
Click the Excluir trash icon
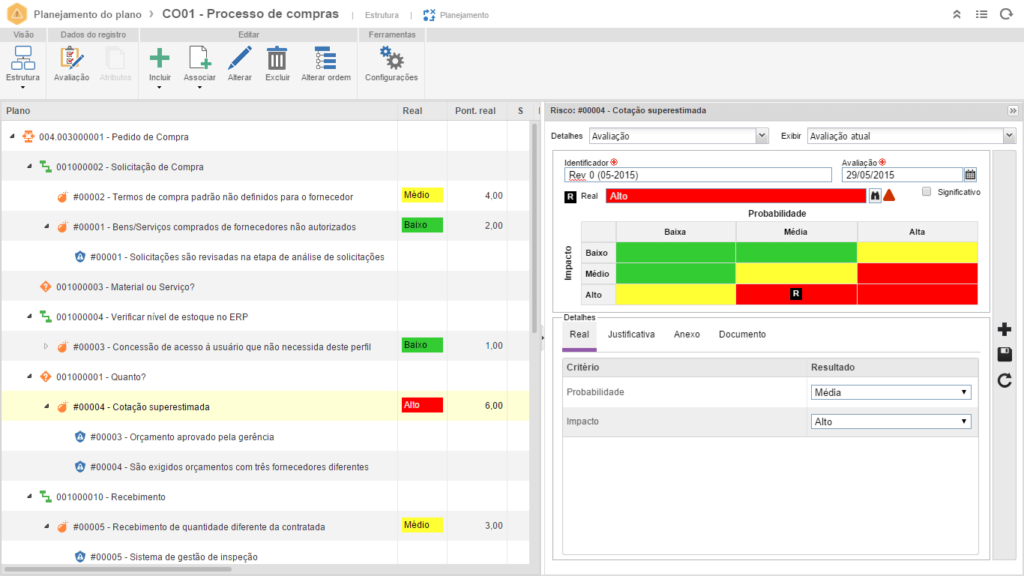coord(277,59)
